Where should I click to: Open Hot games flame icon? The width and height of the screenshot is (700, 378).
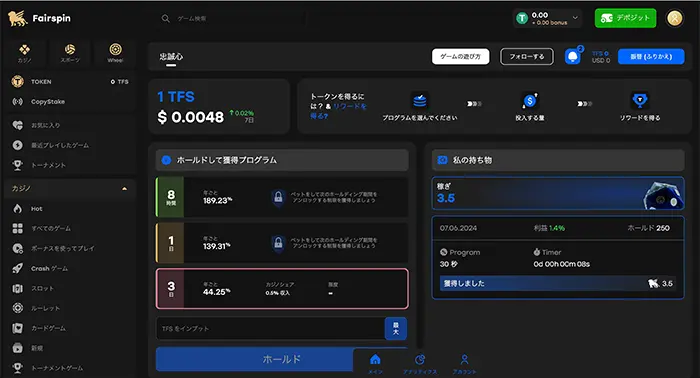pyautogui.click(x=17, y=208)
